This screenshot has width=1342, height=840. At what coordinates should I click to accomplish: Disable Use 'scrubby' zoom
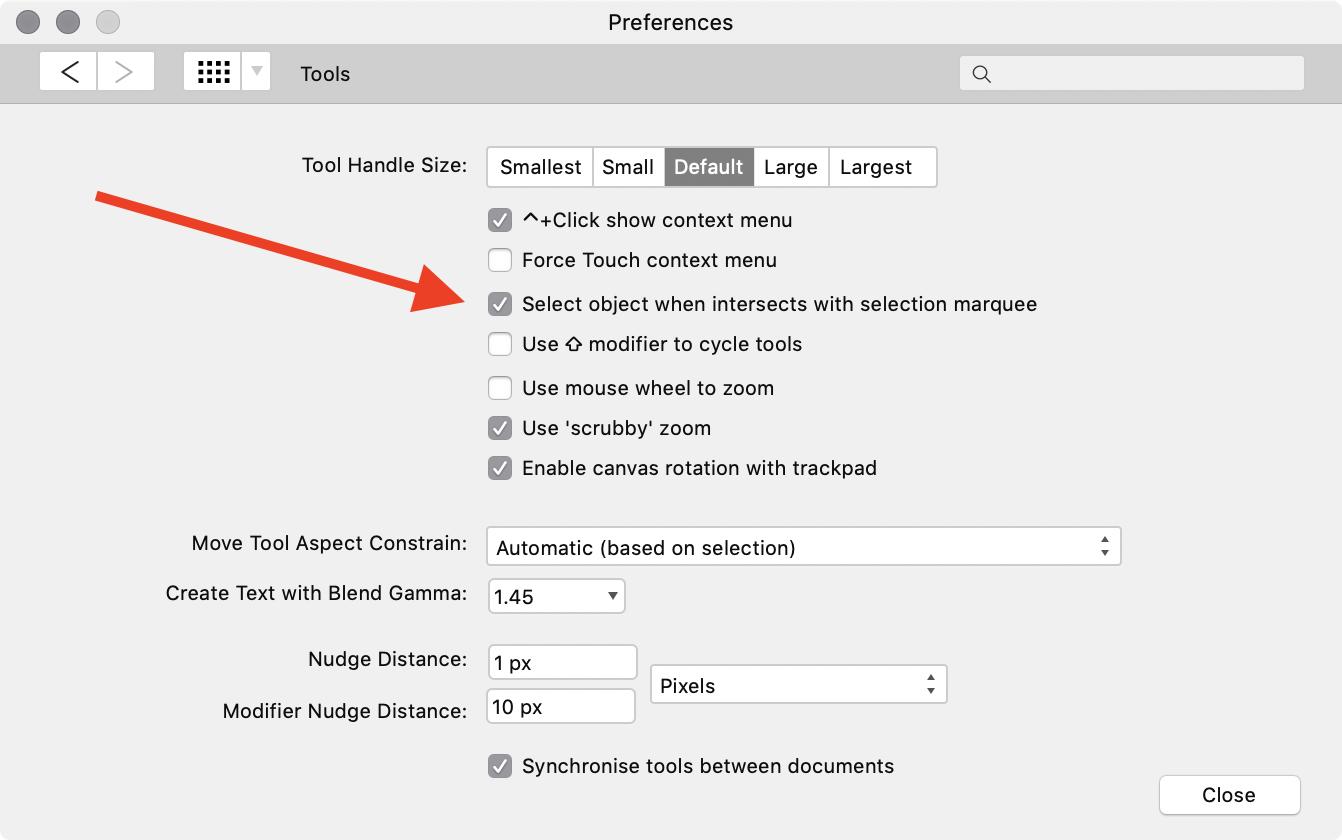(499, 428)
